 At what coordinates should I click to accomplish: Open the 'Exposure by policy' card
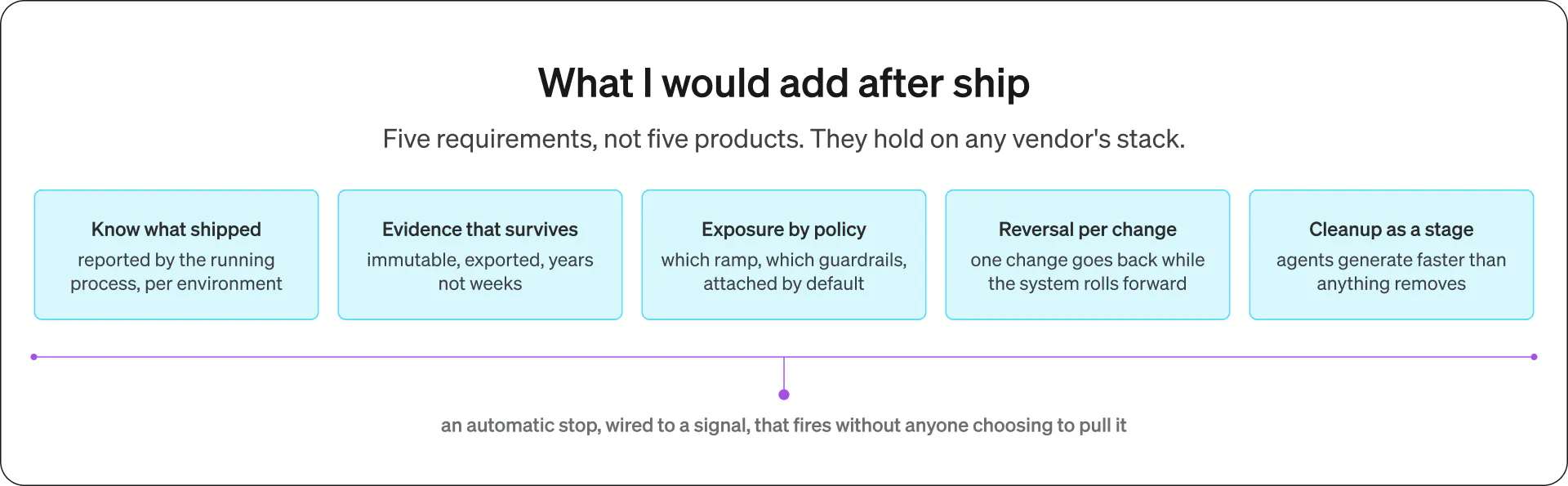[x=784, y=255]
